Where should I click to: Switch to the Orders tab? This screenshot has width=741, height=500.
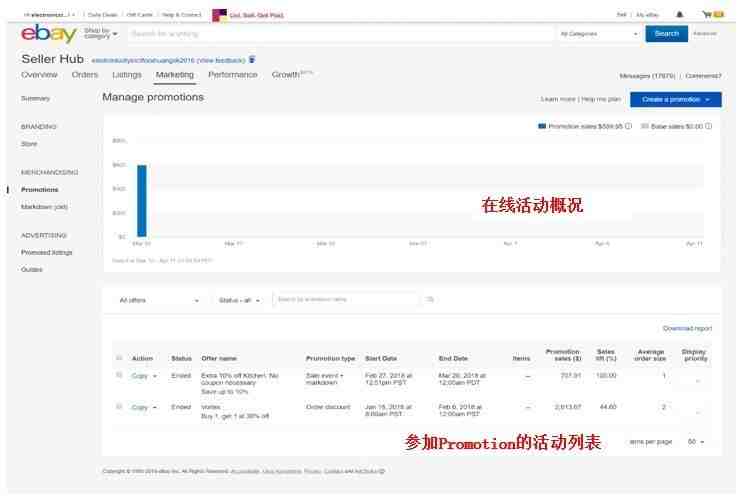85,75
